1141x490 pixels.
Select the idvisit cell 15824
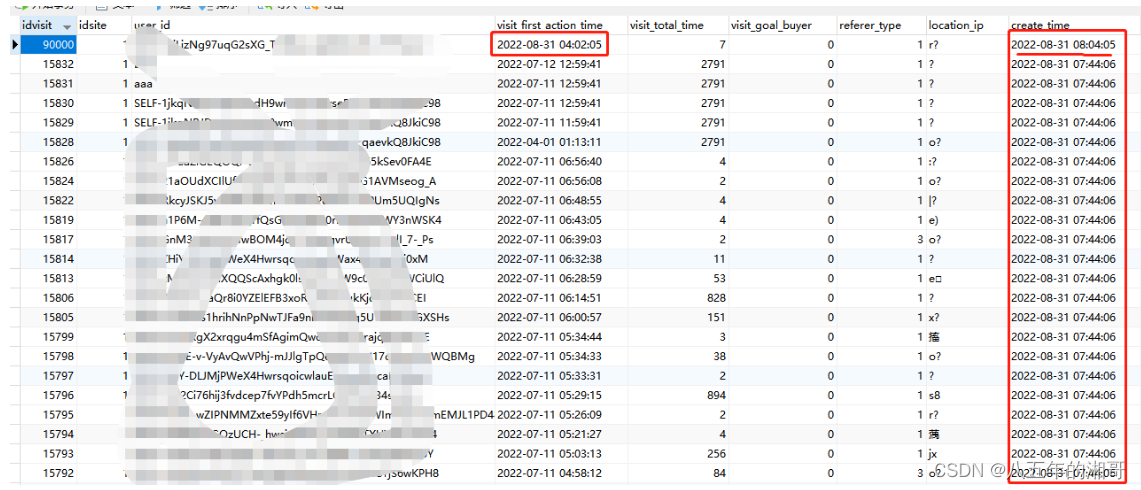(47, 181)
